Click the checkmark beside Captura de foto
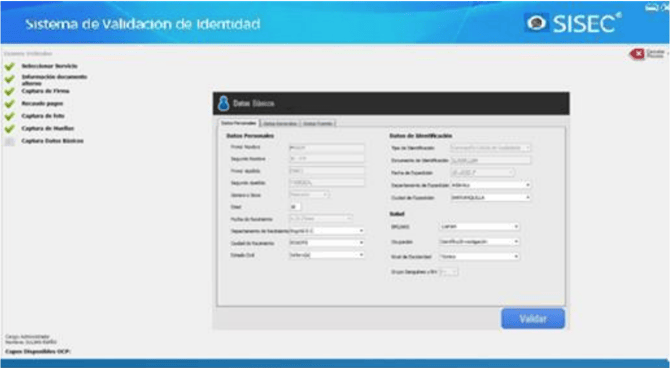Viewport: 670px width, 368px height. [9, 116]
